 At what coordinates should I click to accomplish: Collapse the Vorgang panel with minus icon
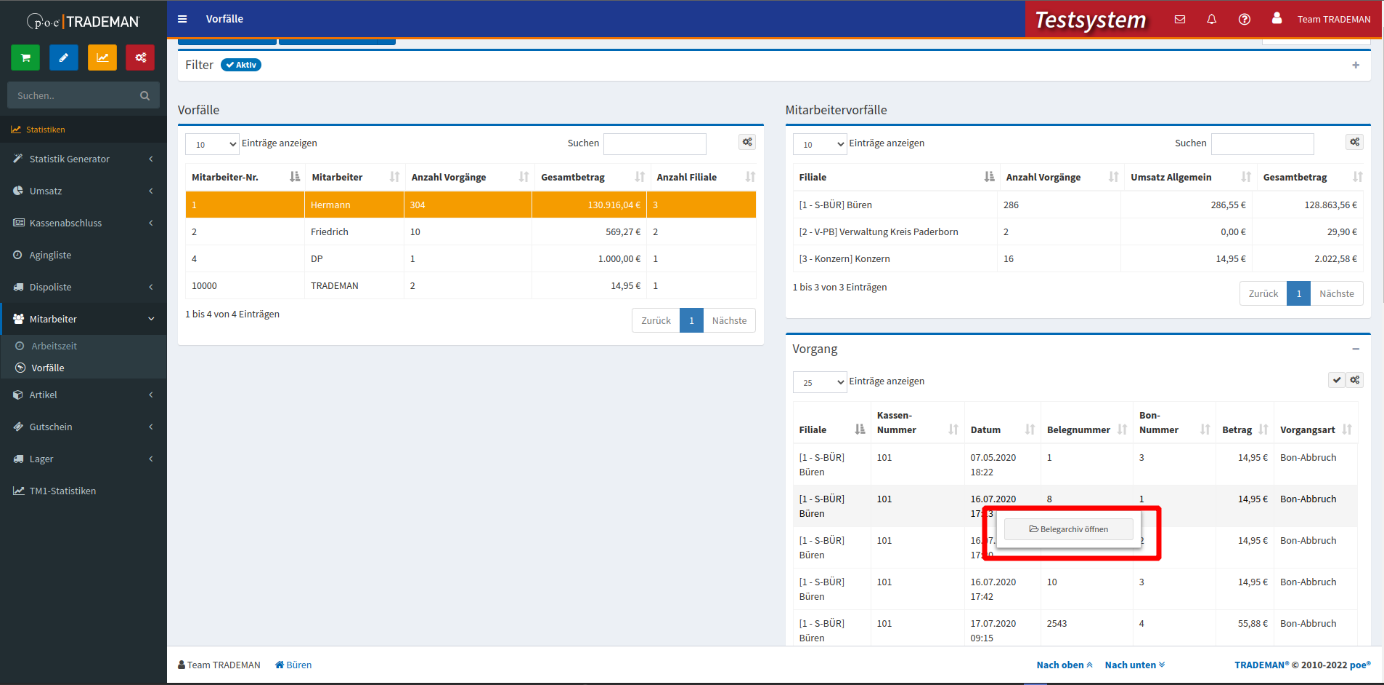tap(1356, 349)
